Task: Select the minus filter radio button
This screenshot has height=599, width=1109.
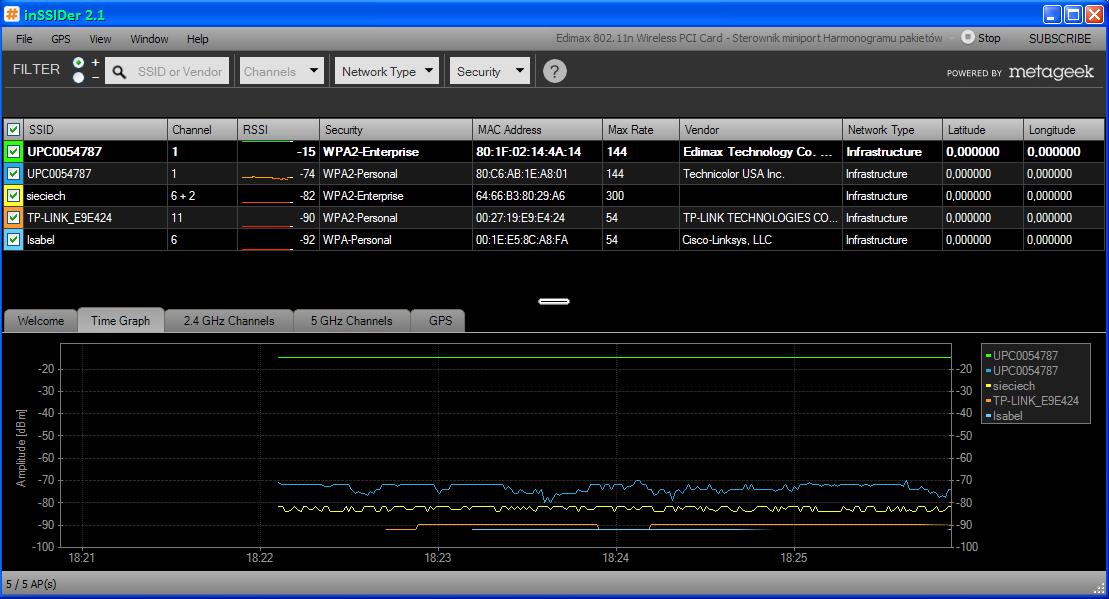Action: [79, 77]
